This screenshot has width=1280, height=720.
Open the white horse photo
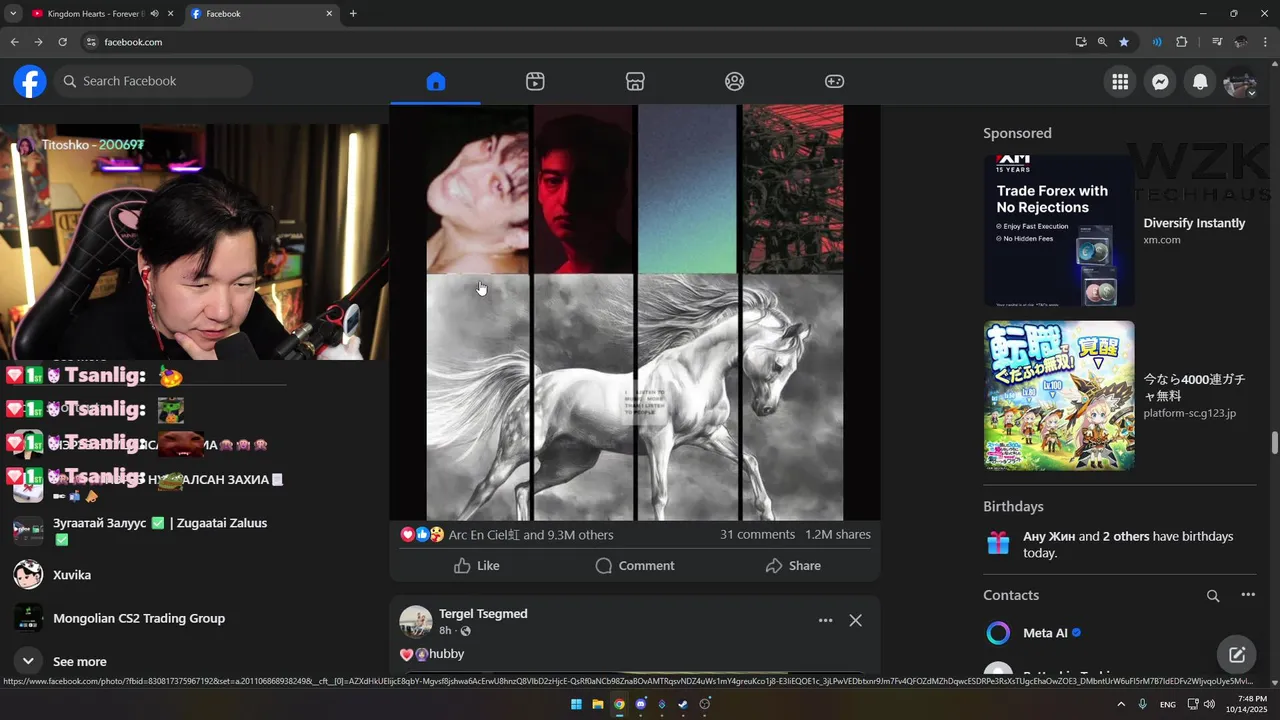pyautogui.click(x=635, y=398)
